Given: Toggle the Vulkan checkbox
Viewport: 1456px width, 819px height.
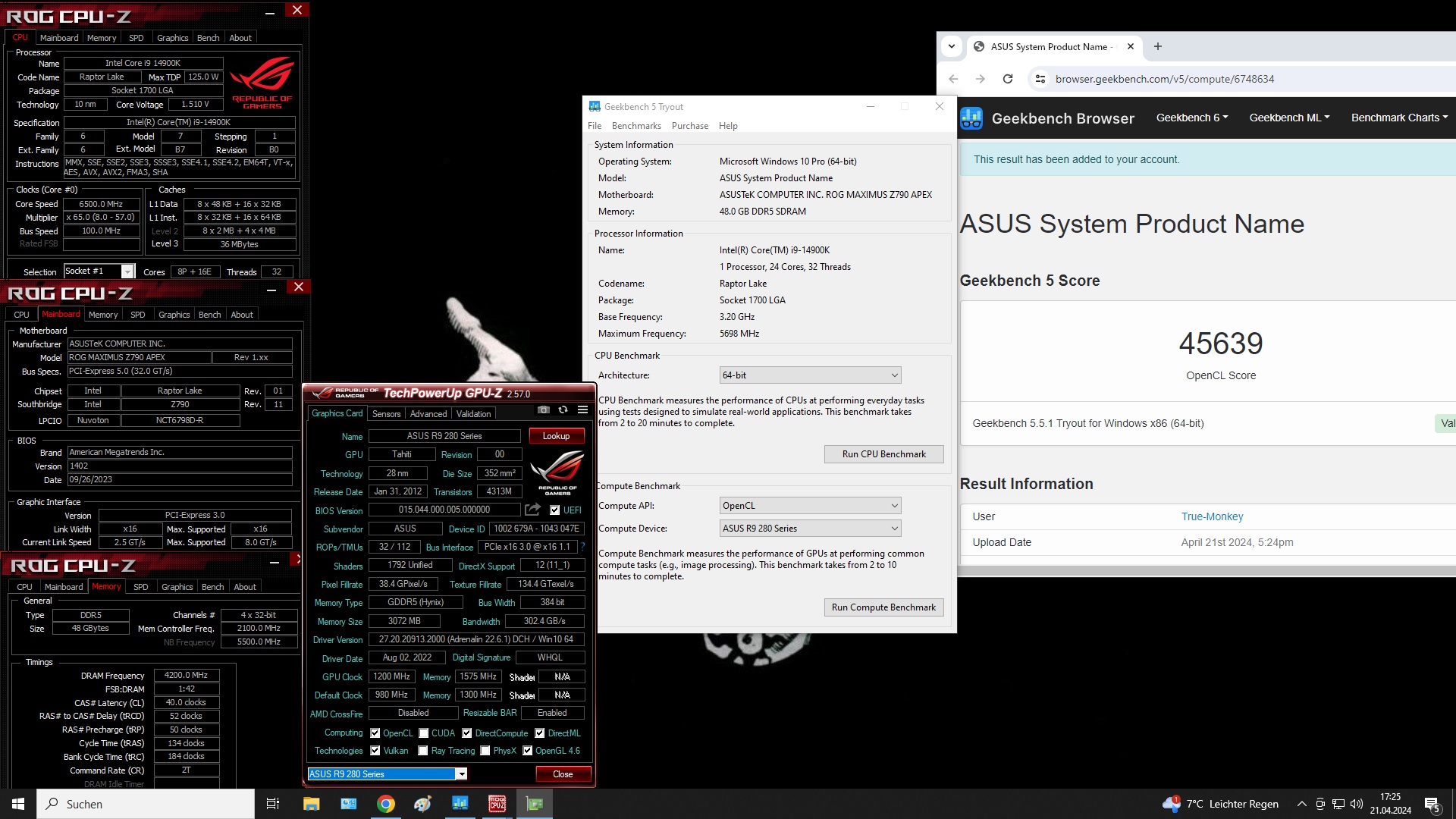Looking at the screenshot, I should click(375, 751).
